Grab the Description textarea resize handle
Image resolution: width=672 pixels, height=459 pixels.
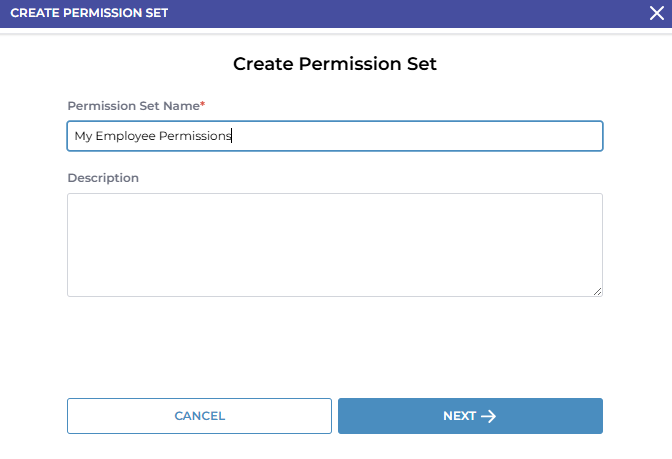[598, 292]
